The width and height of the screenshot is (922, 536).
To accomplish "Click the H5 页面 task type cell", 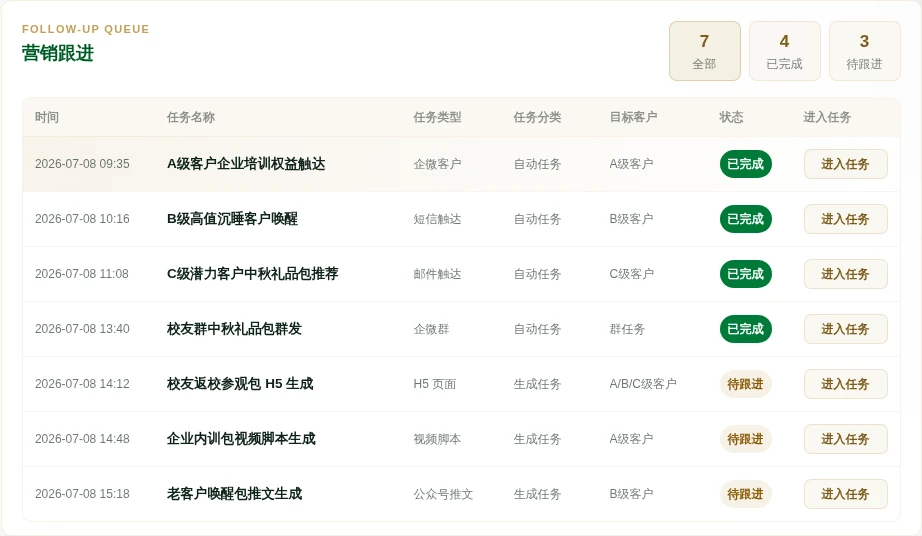I will tap(435, 384).
